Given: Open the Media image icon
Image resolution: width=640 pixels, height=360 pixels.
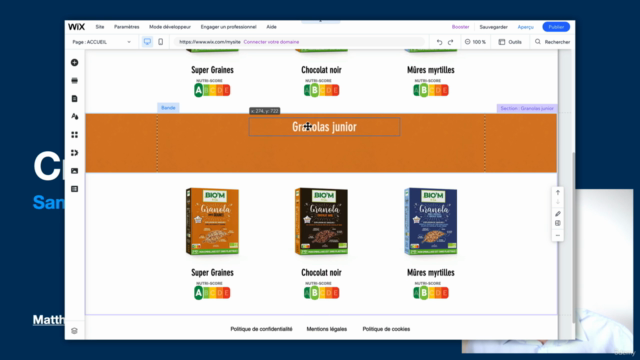Looking at the screenshot, I should pos(74,171).
